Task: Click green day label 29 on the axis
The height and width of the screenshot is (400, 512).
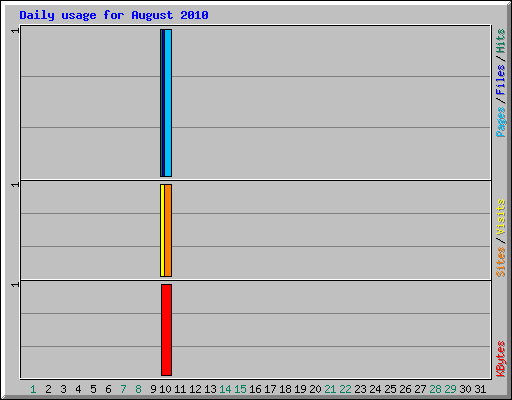Action: pos(450,389)
